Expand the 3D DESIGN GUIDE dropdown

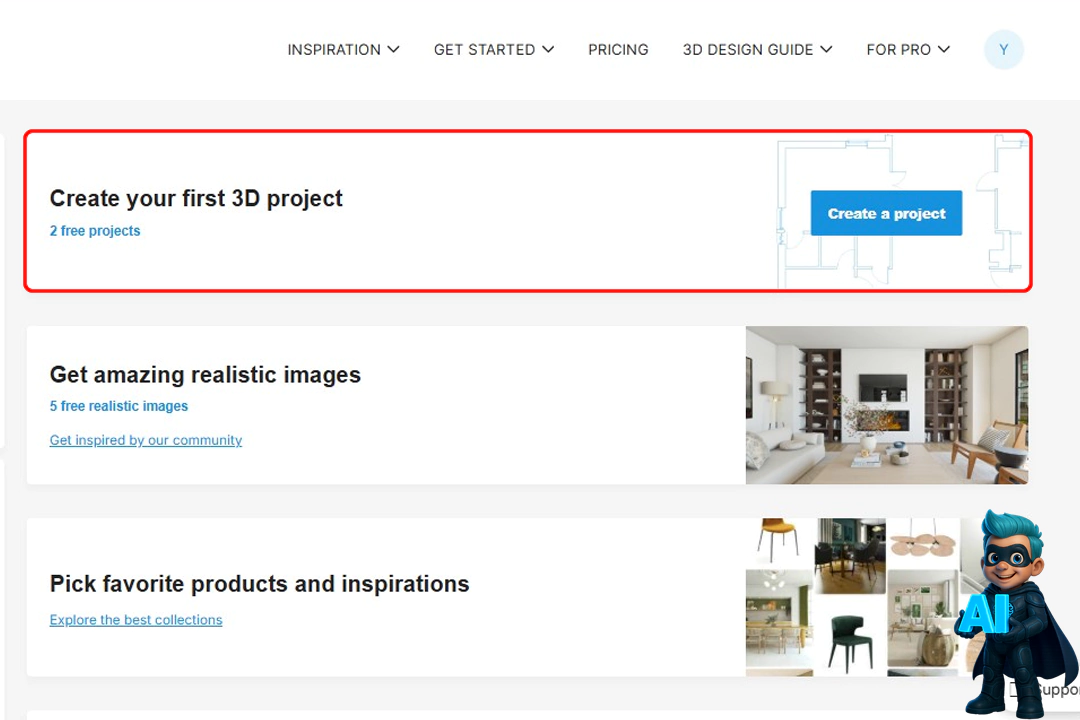tap(757, 50)
